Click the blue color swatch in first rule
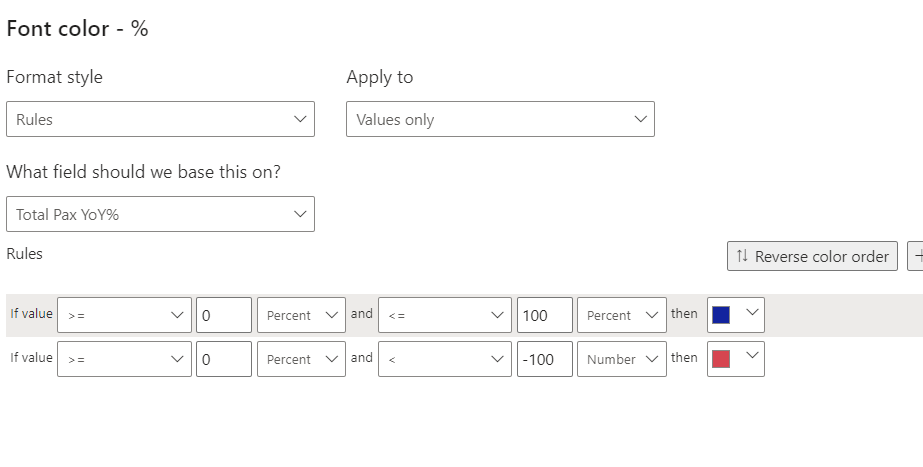The image size is (923, 467). click(721, 315)
